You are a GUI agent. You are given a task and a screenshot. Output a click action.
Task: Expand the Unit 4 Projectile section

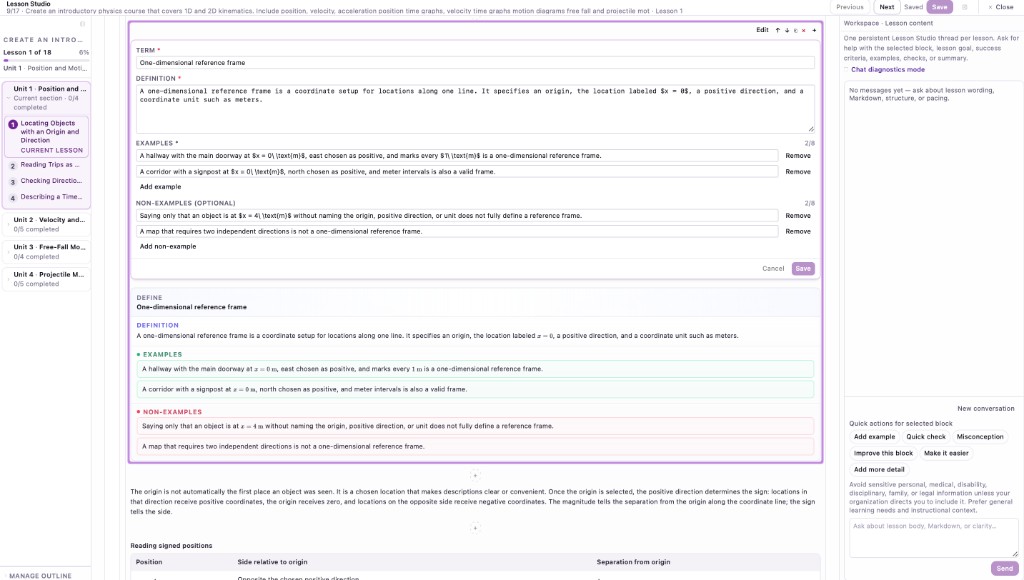(46, 279)
